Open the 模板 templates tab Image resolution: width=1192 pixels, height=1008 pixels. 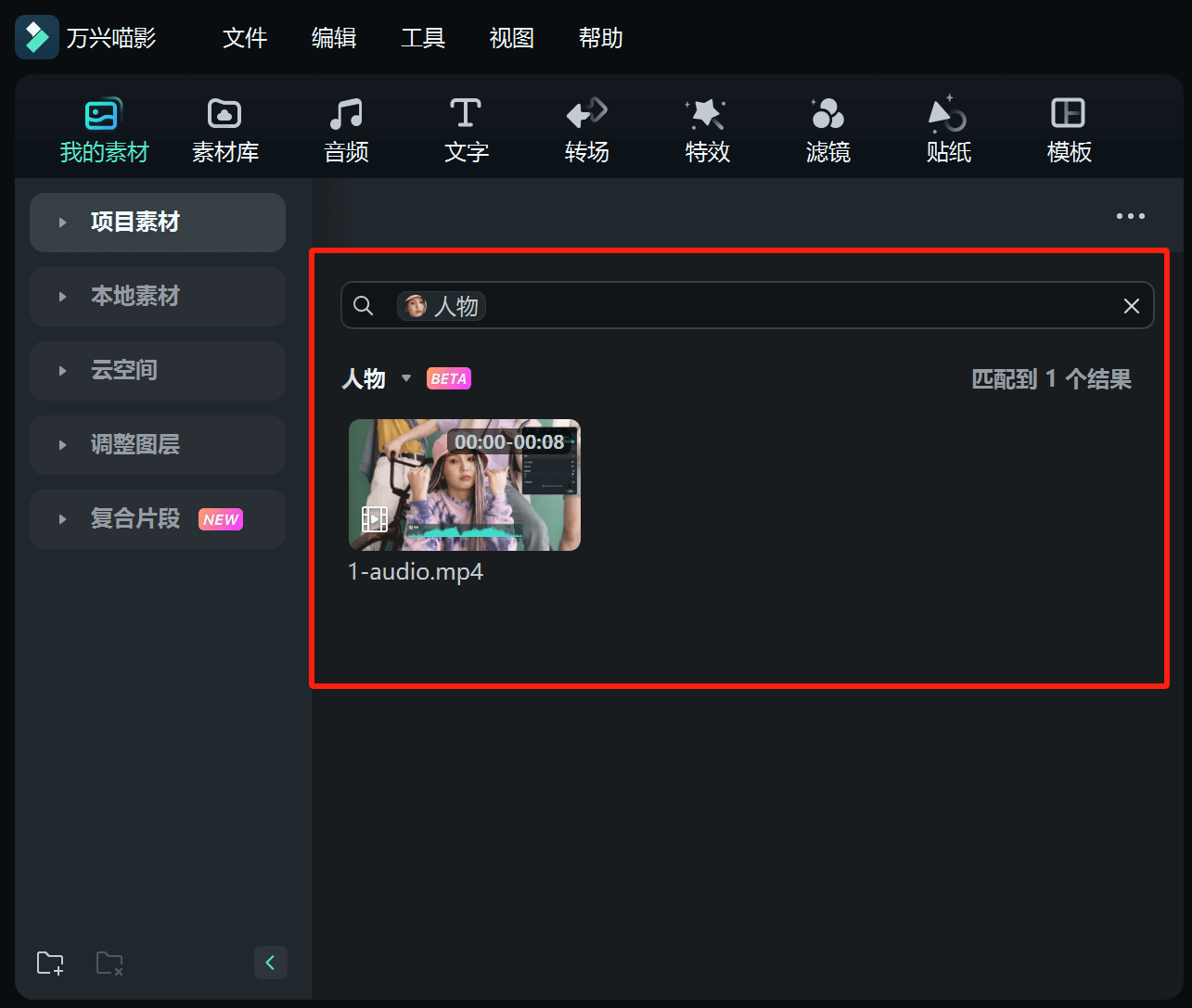[1069, 131]
